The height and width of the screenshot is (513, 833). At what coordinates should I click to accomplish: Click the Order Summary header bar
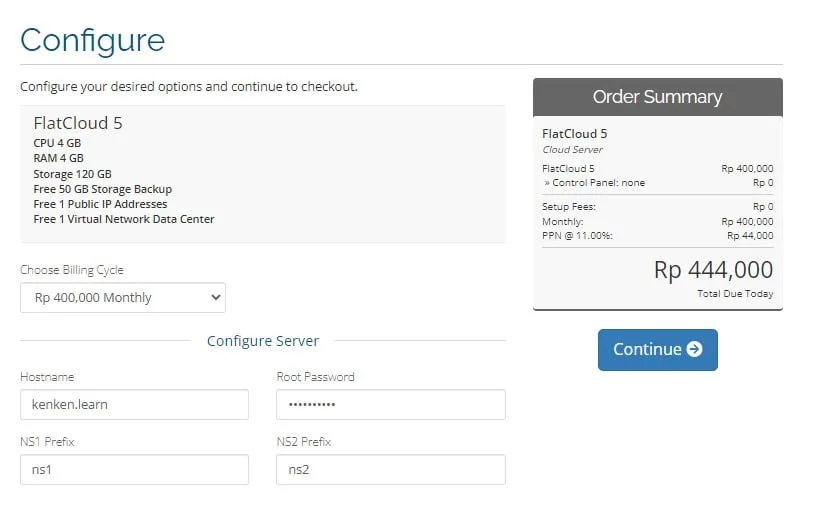pyautogui.click(x=657, y=97)
